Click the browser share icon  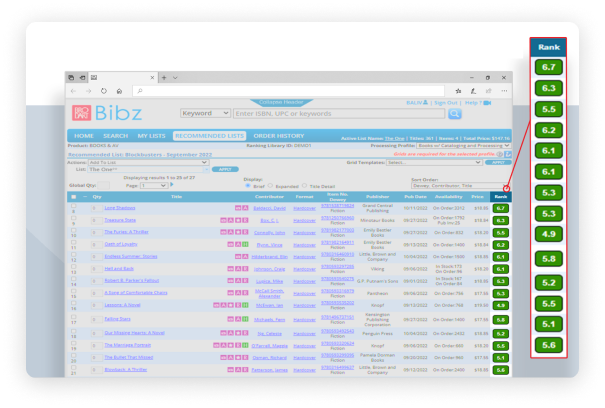[x=488, y=91]
